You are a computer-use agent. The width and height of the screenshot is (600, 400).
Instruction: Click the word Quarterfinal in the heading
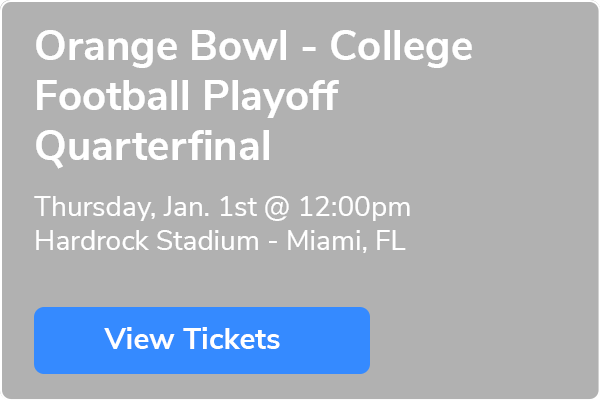[153, 147]
